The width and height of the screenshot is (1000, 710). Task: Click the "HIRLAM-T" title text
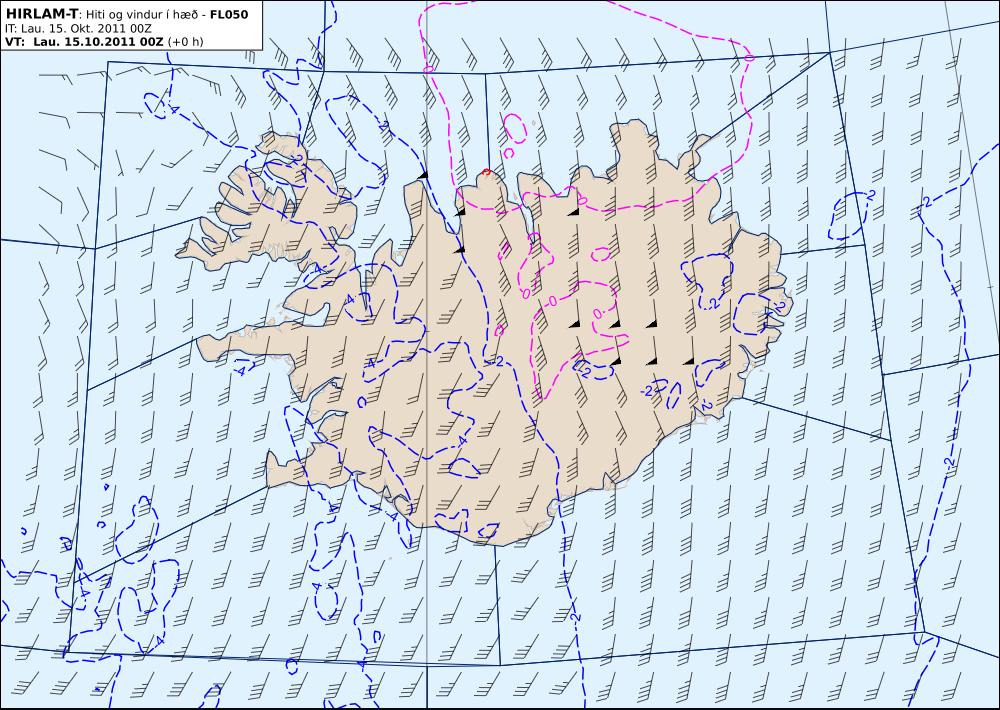[x=41, y=14]
